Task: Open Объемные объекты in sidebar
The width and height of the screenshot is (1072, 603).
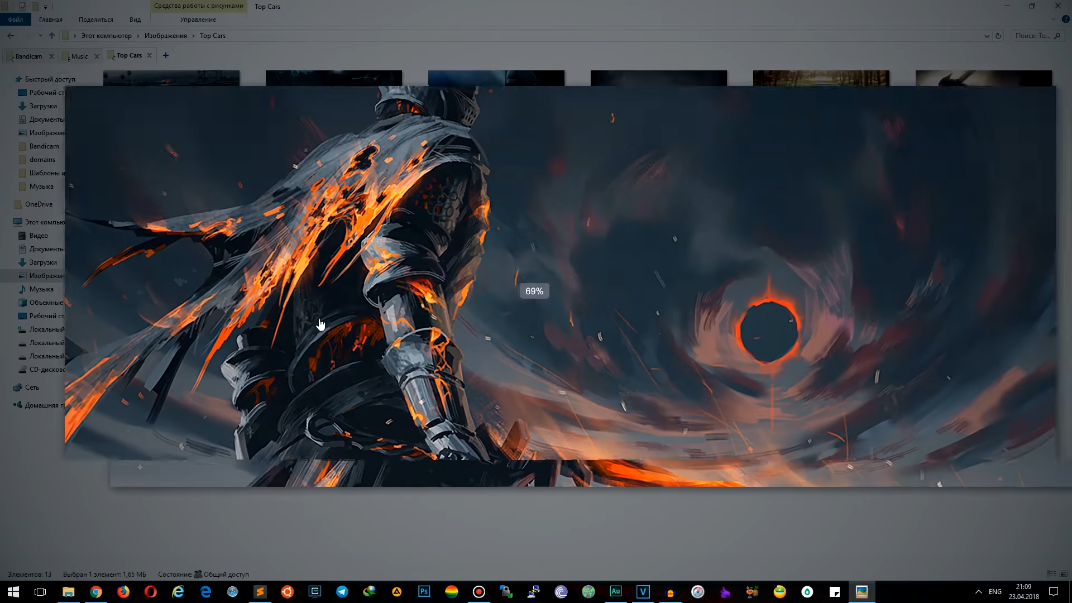Action: [x=41, y=302]
